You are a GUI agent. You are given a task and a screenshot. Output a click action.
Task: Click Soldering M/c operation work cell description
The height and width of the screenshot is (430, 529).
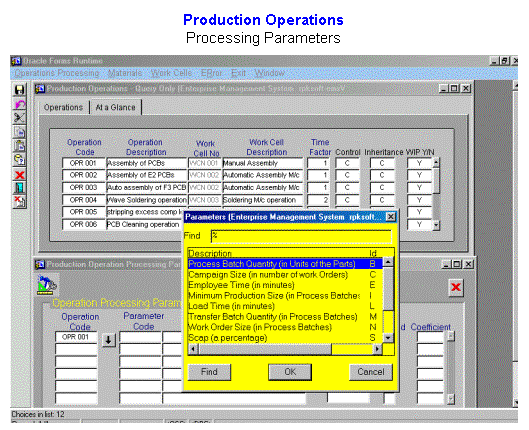point(263,200)
